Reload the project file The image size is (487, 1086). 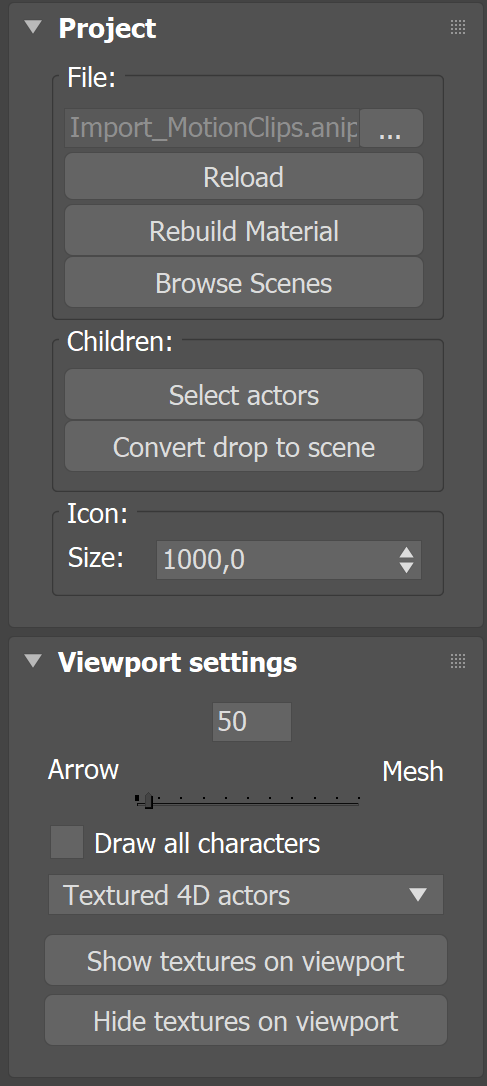pos(244,177)
